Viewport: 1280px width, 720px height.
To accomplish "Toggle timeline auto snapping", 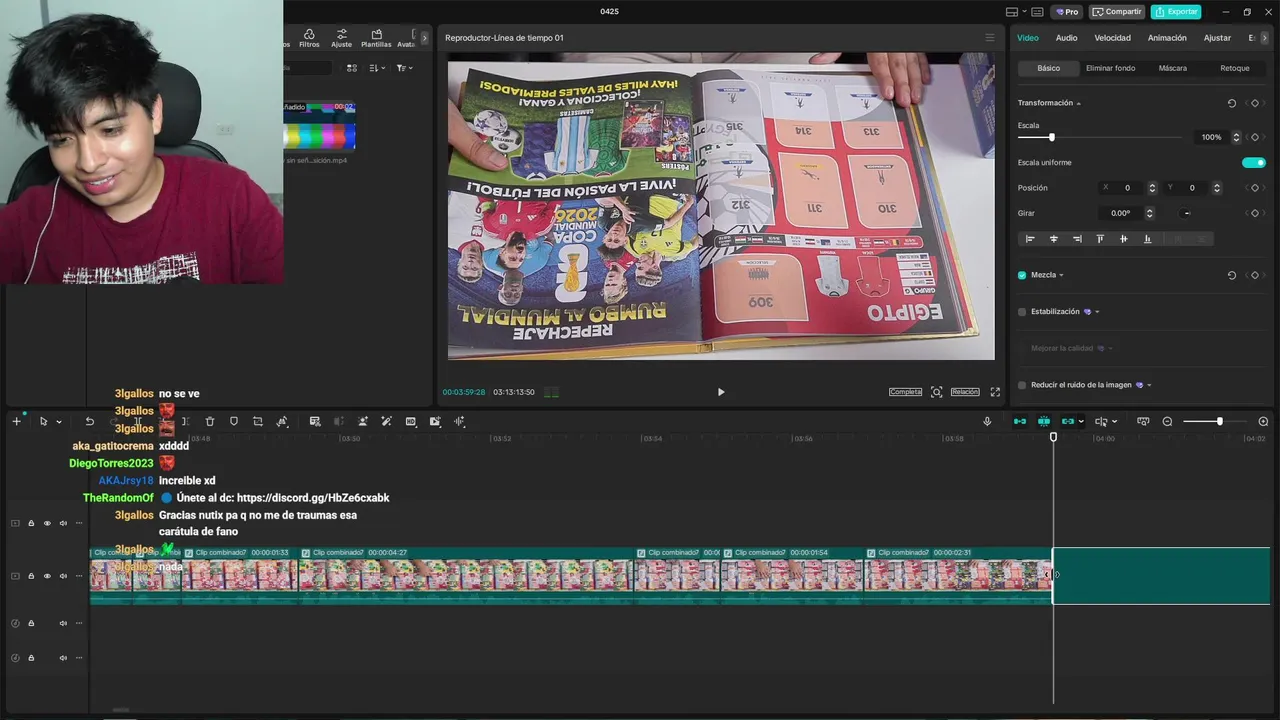I will (1043, 422).
